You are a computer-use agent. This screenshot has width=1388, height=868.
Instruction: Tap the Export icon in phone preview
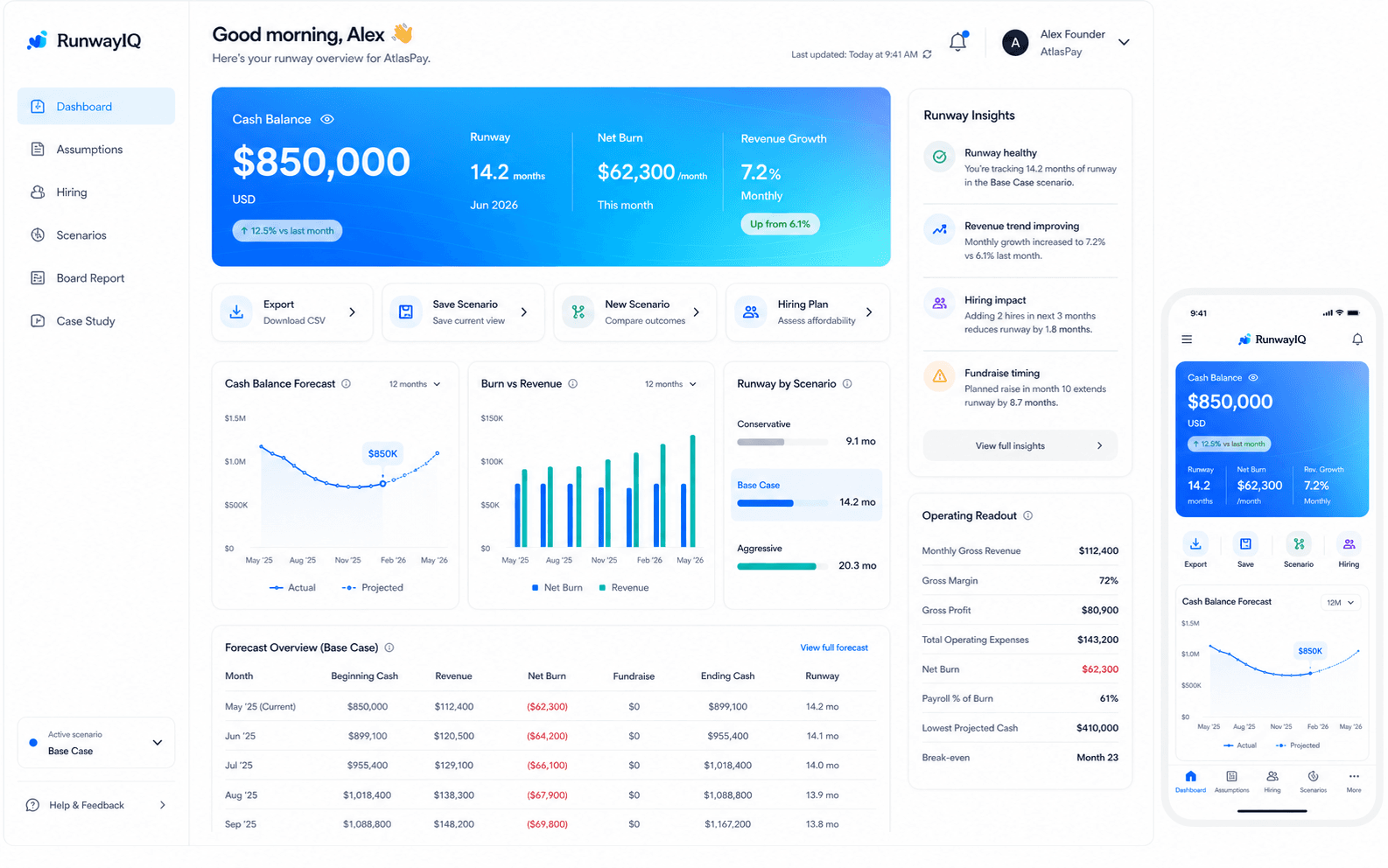1195,543
